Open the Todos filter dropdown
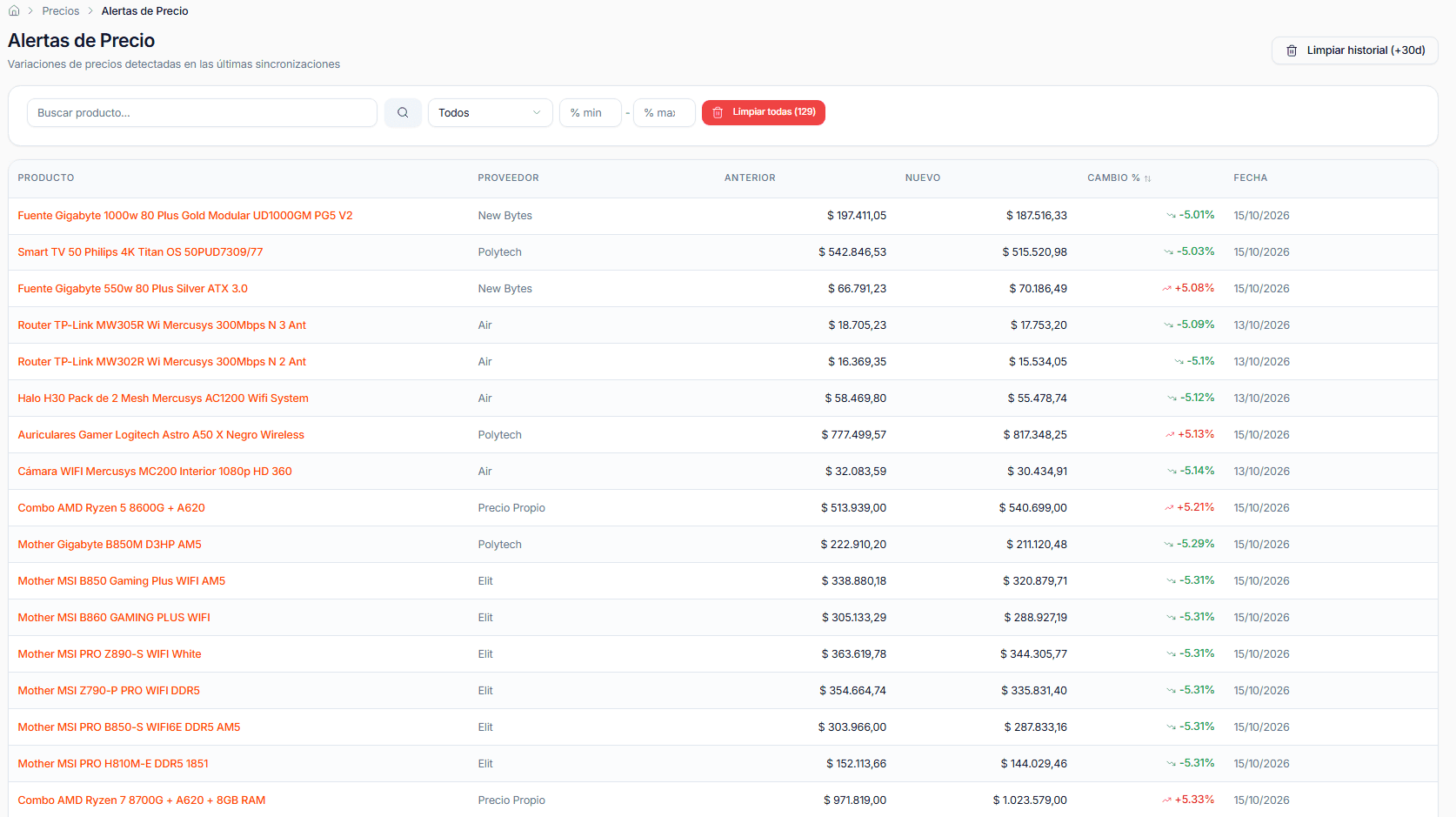The image size is (1456, 817). pyautogui.click(x=491, y=113)
